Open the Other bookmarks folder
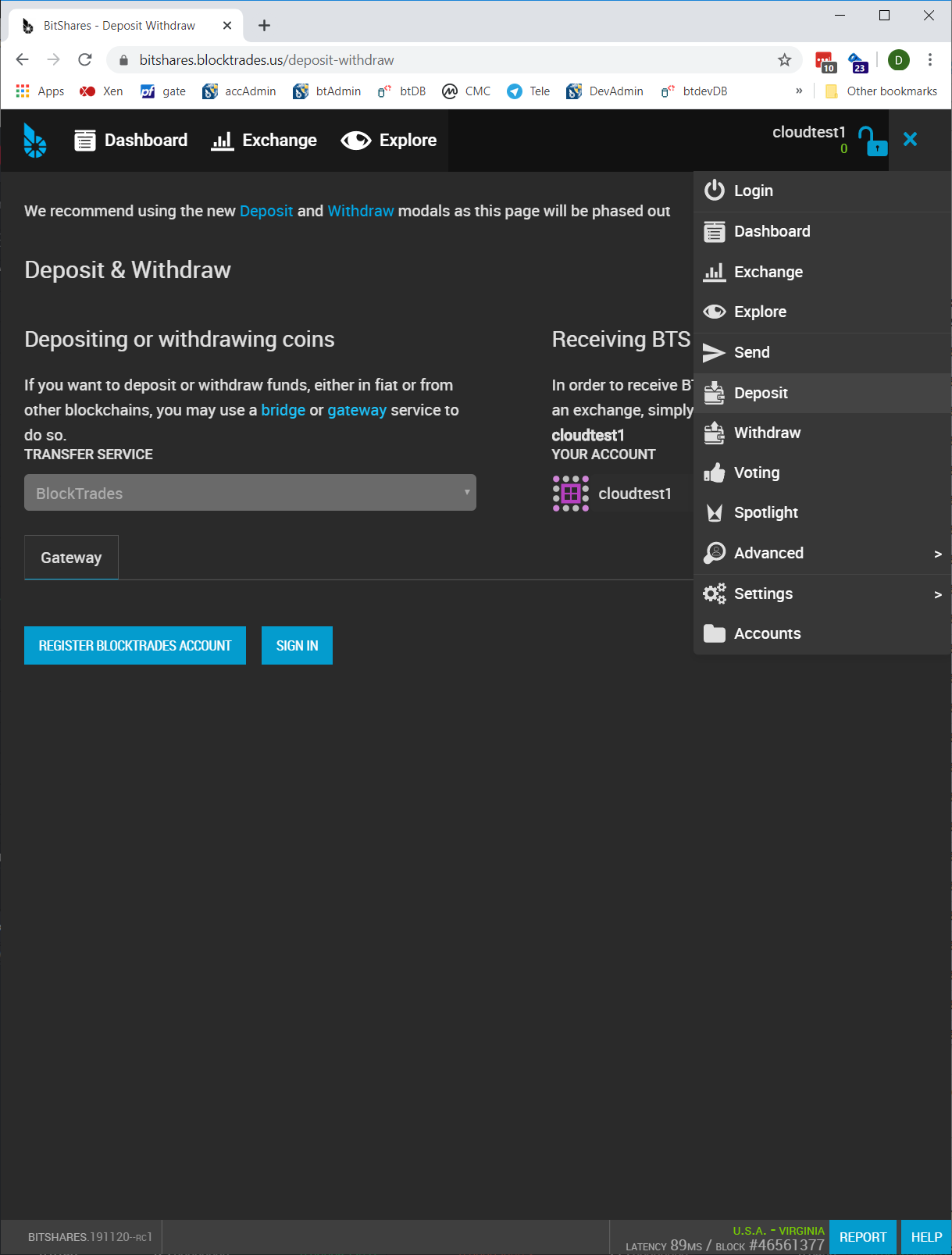Screen dimensions: 952x1255 click(x=882, y=91)
